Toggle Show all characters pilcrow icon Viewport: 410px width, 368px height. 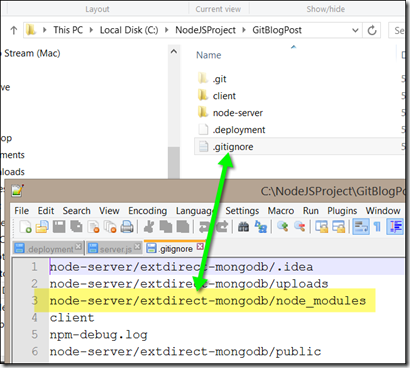[x=377, y=227]
